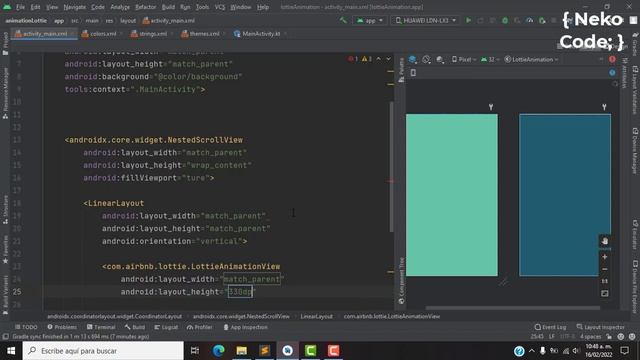Open the TODO tool window

pos(26,327)
